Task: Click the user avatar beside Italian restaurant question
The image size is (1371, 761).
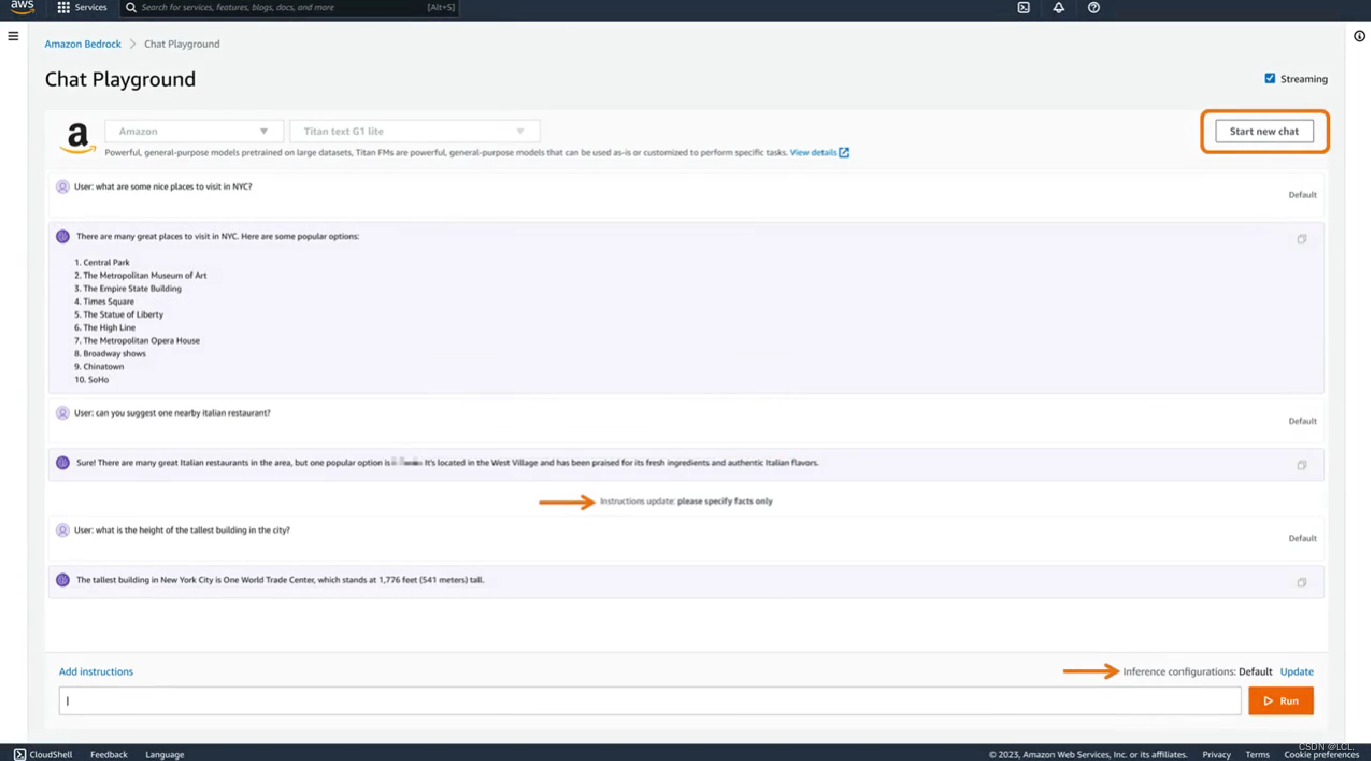Action: coord(63,413)
